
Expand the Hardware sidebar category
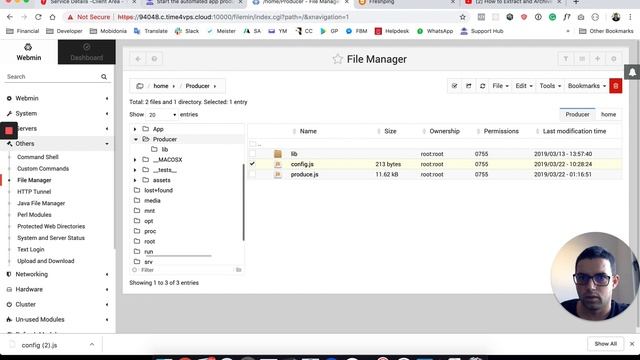coord(57,289)
